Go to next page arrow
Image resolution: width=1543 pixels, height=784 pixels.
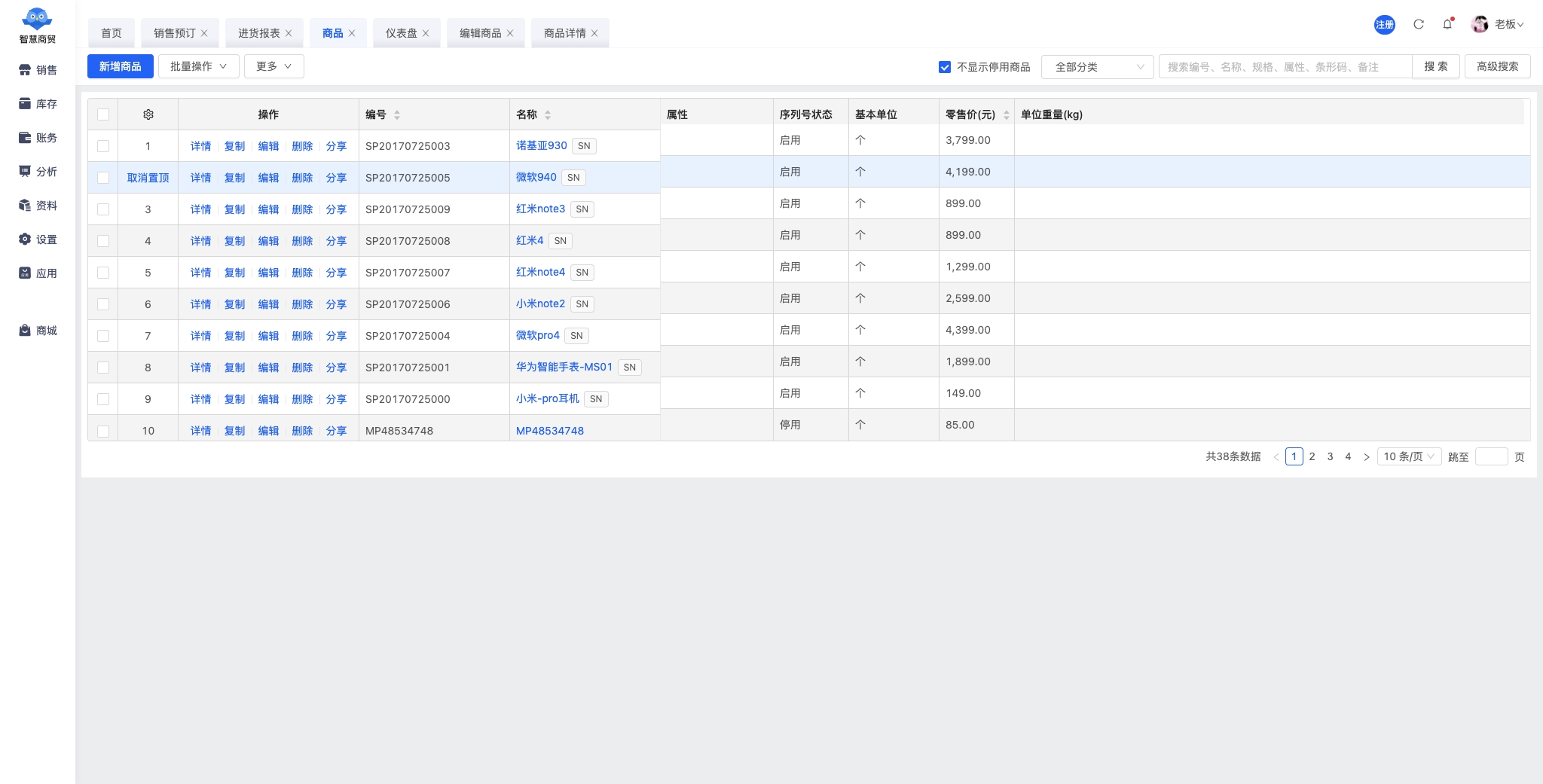pos(1367,457)
